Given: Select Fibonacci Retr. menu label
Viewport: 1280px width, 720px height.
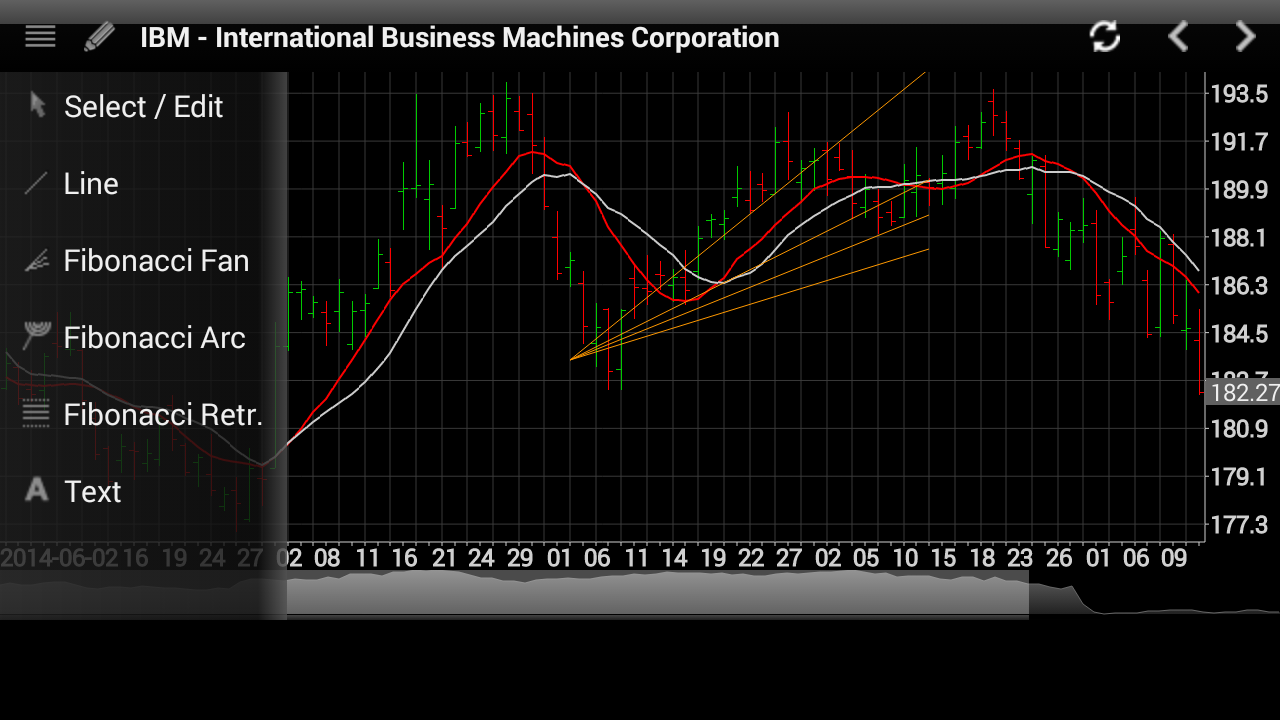Looking at the screenshot, I should (x=163, y=415).
